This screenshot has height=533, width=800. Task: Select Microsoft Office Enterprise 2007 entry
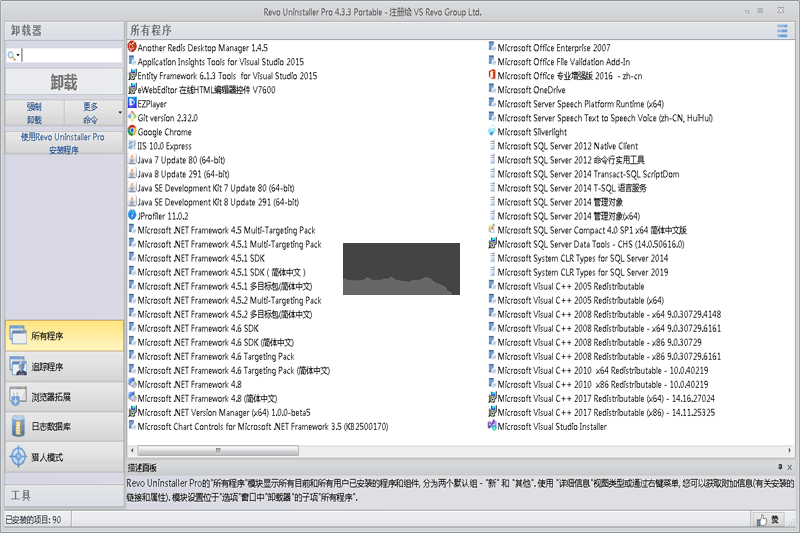tap(554, 47)
